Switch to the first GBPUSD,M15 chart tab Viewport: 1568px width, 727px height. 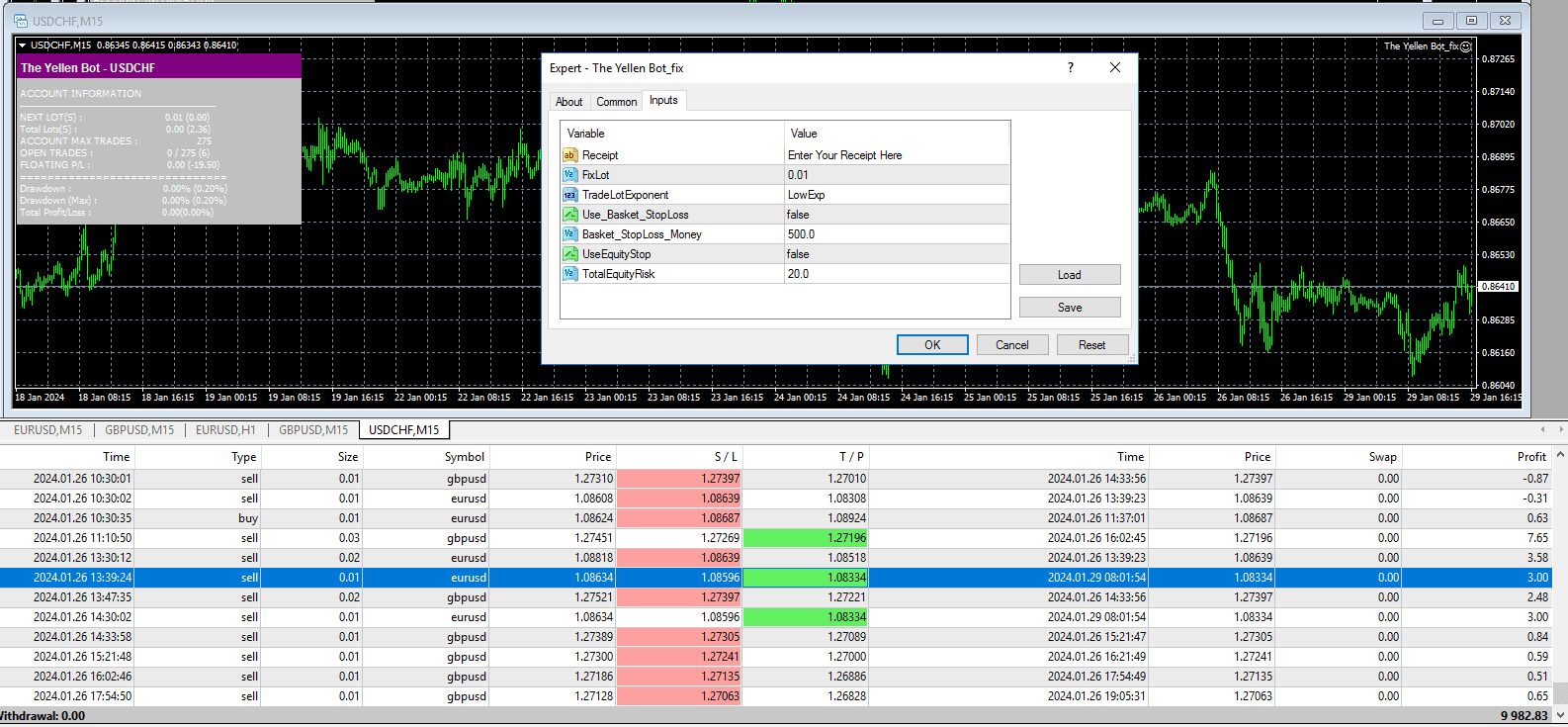(x=139, y=430)
